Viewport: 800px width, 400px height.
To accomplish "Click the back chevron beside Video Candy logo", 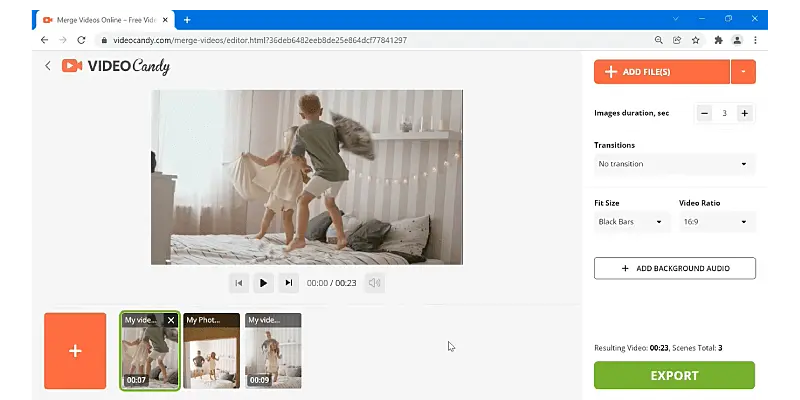I will tap(48, 65).
